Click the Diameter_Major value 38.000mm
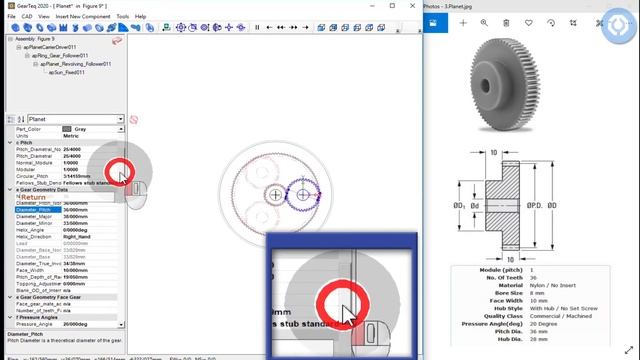The height and width of the screenshot is (360, 640). 75,217
